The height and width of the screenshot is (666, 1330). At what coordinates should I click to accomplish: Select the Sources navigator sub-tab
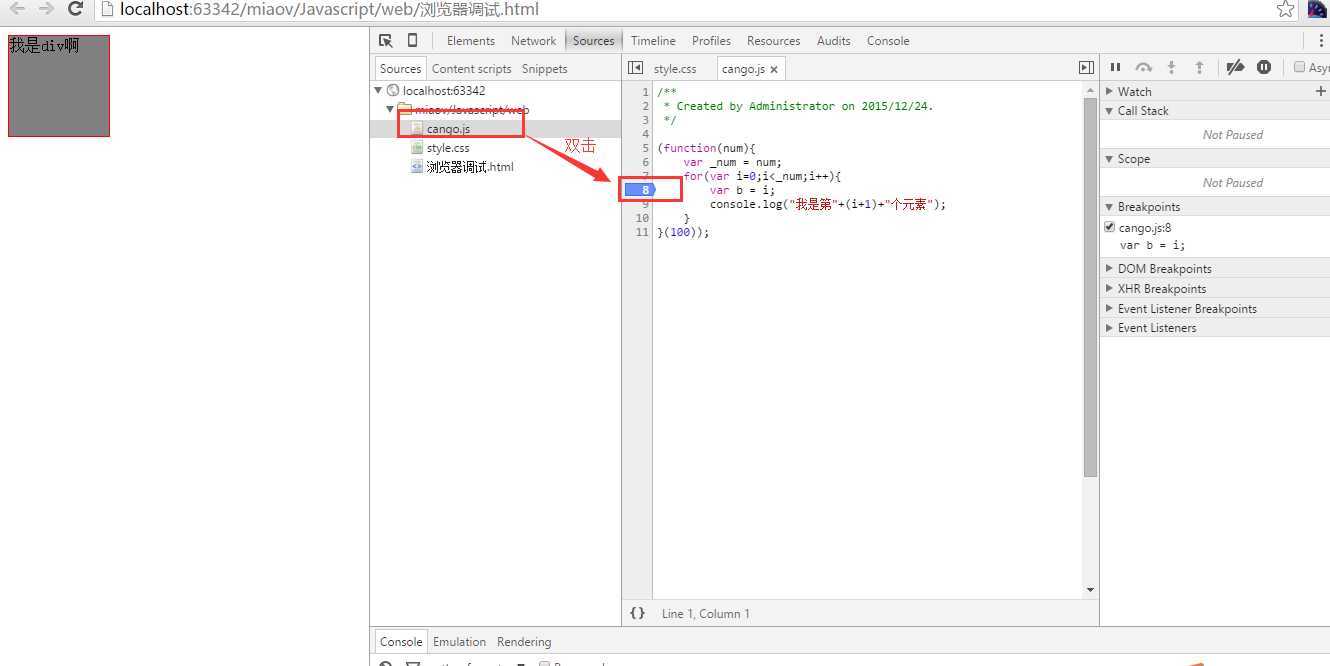point(400,69)
